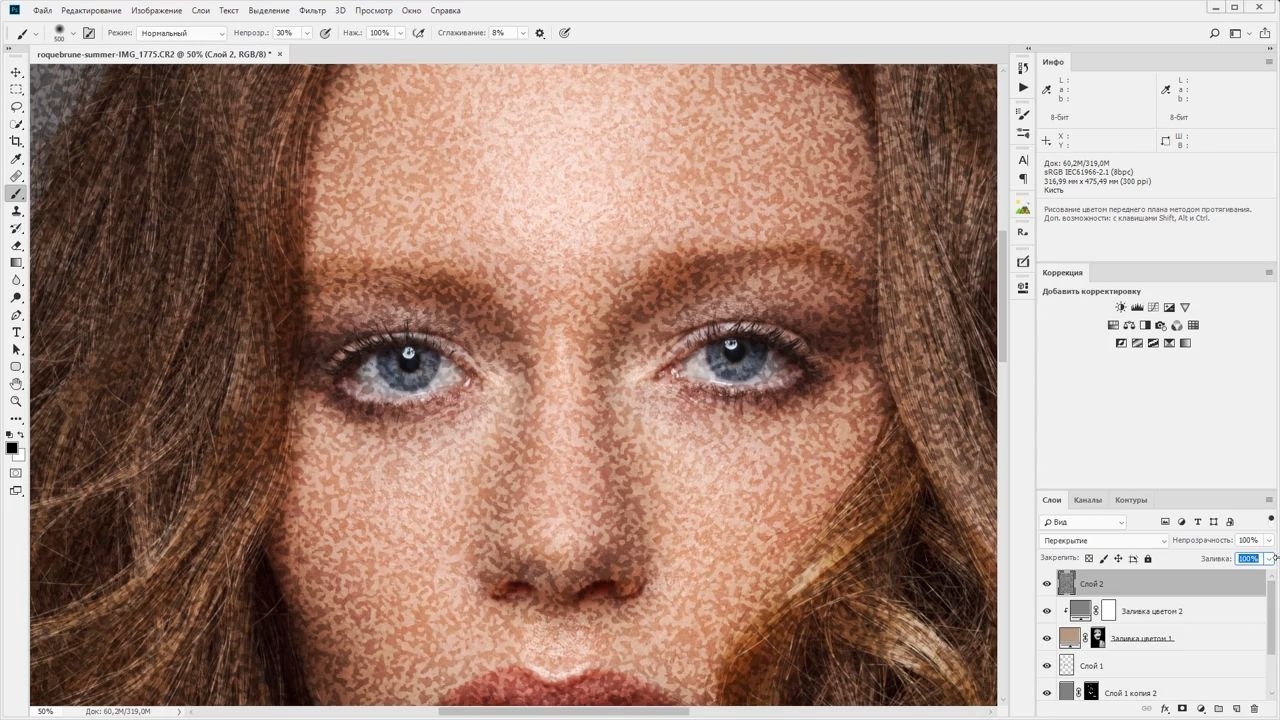Close the roquebrune-summer document tab
1280x720 pixels.
(x=280, y=54)
